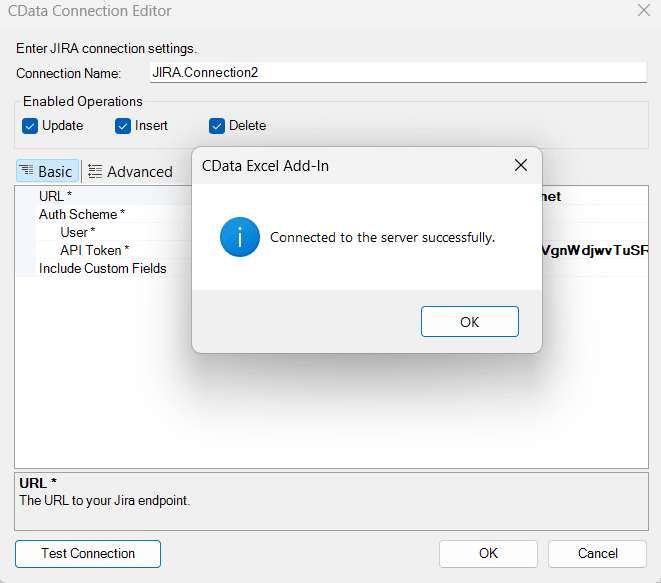Click the Connection Name input field

point(398,73)
